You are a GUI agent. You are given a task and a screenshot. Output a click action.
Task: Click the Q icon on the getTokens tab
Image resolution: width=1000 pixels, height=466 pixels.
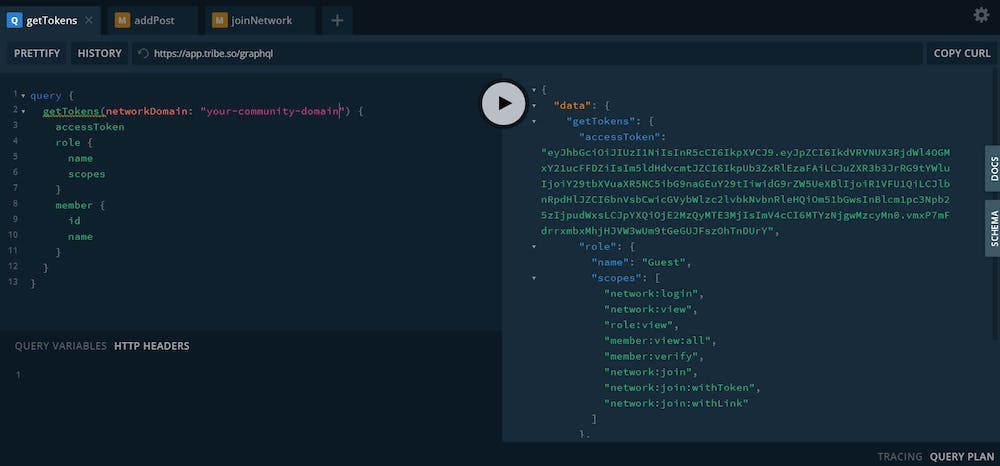point(14,20)
